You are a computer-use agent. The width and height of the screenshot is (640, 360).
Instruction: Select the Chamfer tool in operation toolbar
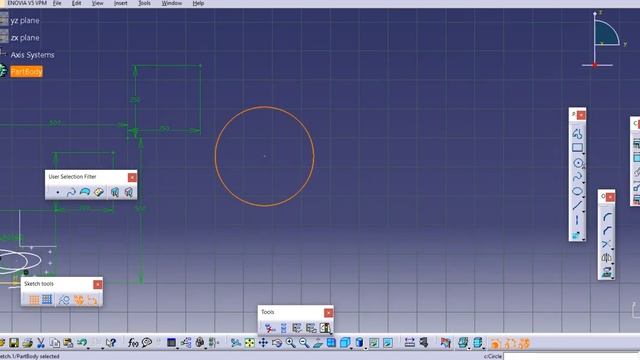click(x=607, y=231)
